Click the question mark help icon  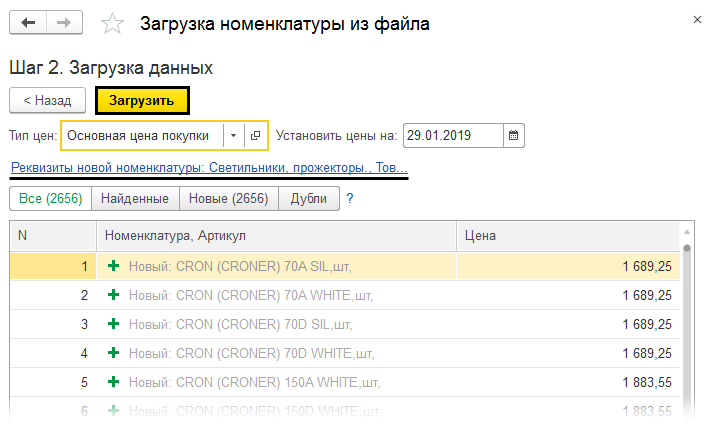click(x=350, y=199)
